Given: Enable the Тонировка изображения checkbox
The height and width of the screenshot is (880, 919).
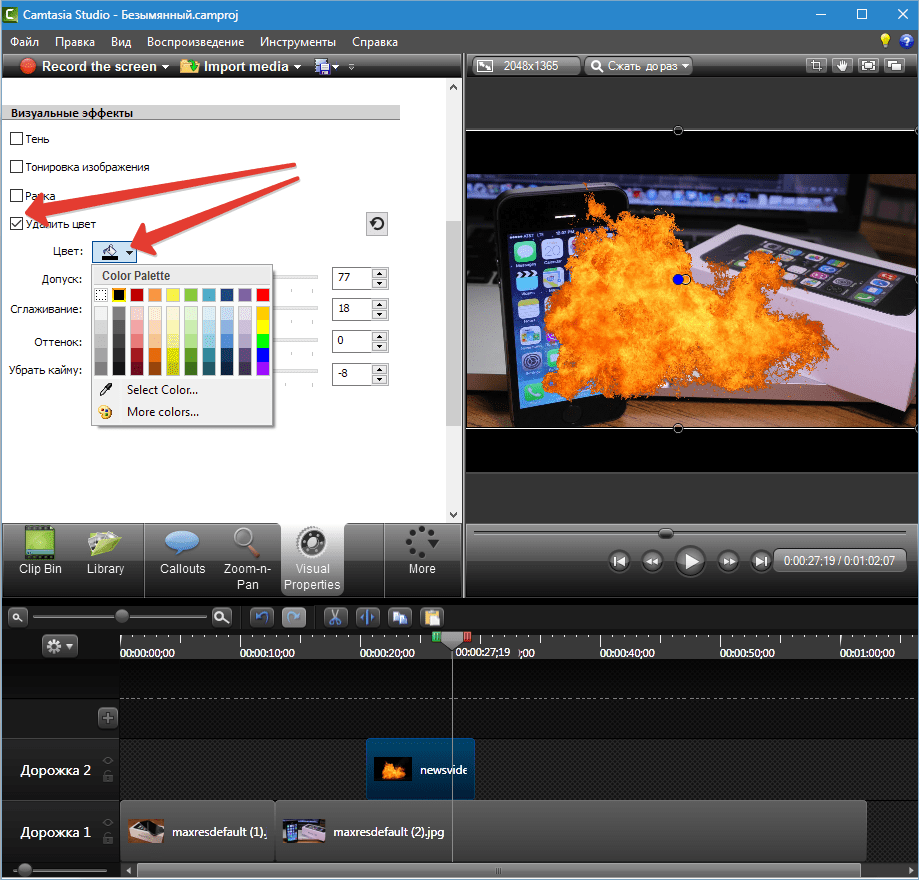Looking at the screenshot, I should point(16,167).
